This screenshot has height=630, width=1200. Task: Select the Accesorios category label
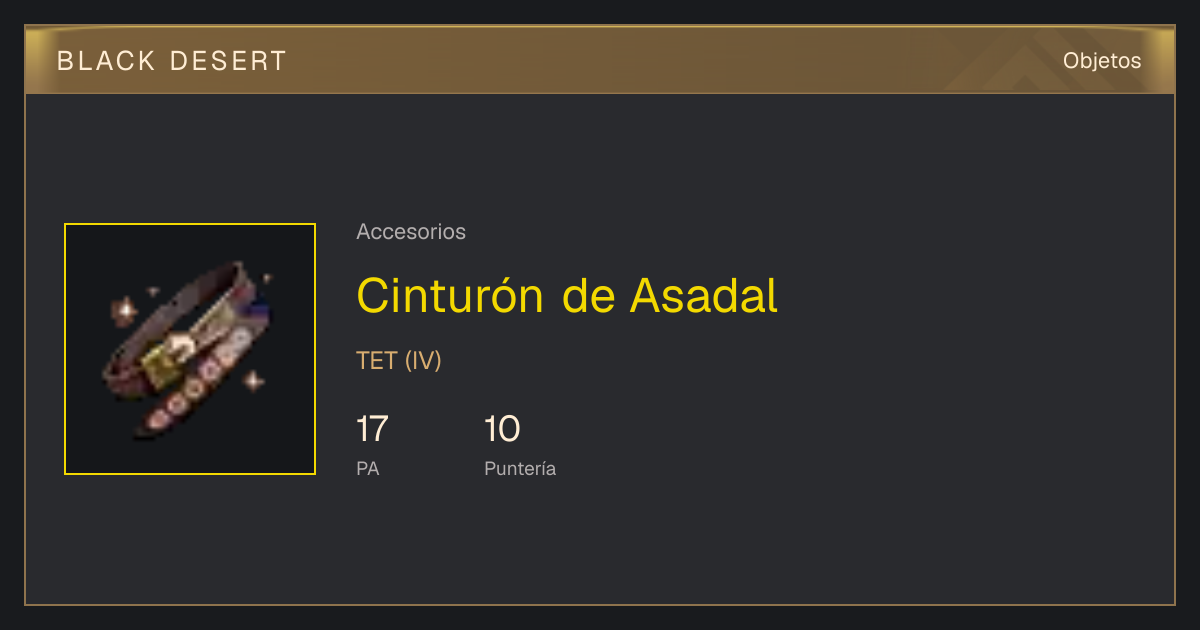click(411, 232)
